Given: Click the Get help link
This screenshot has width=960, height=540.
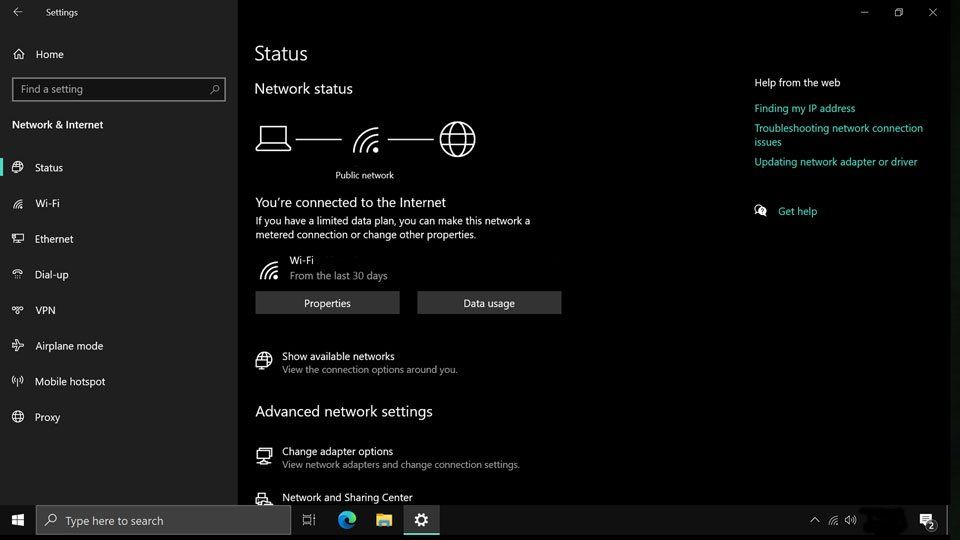Looking at the screenshot, I should tap(797, 211).
